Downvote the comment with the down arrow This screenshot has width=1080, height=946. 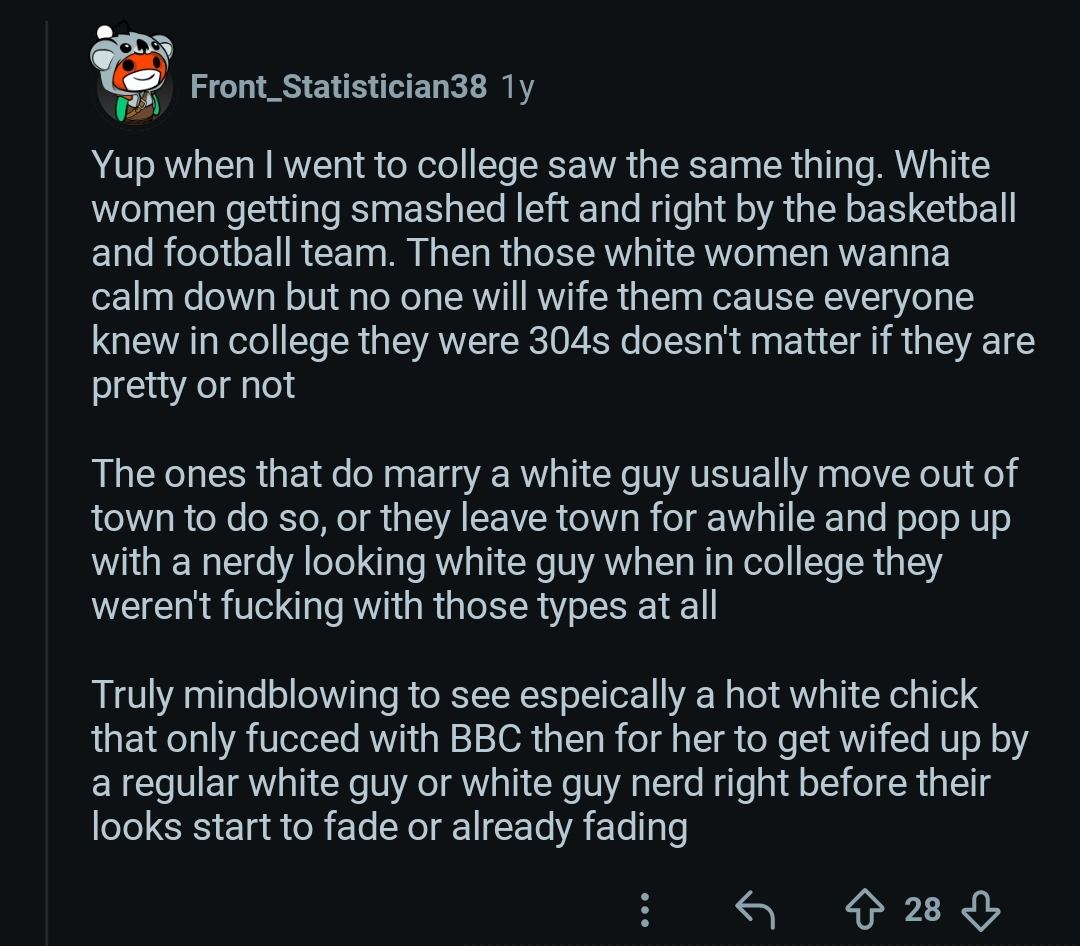[x=980, y=908]
